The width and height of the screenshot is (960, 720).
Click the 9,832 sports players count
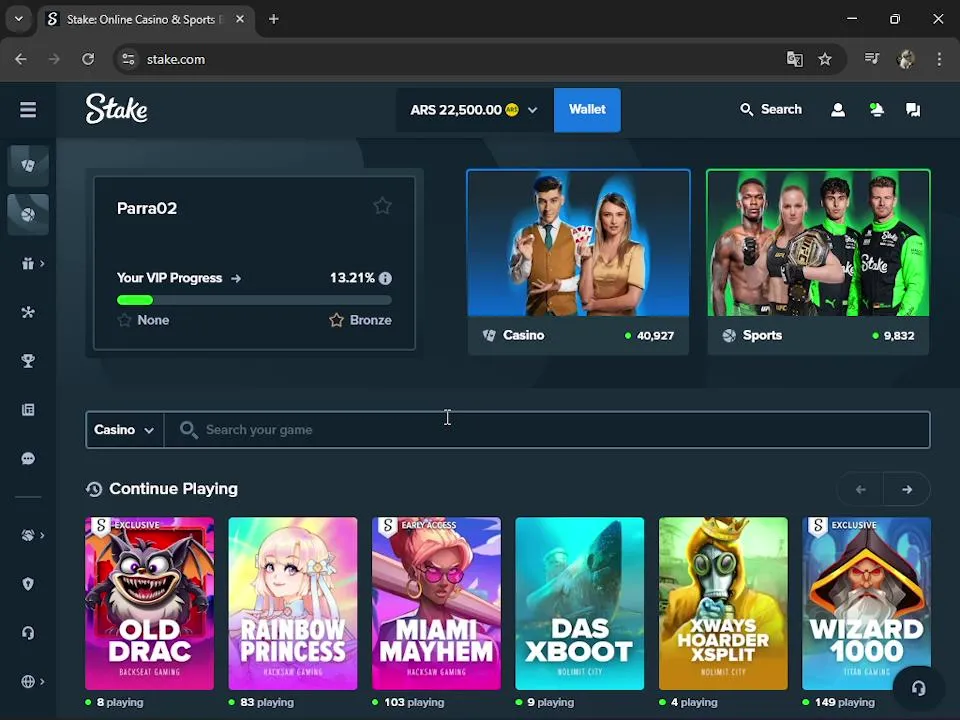click(899, 336)
